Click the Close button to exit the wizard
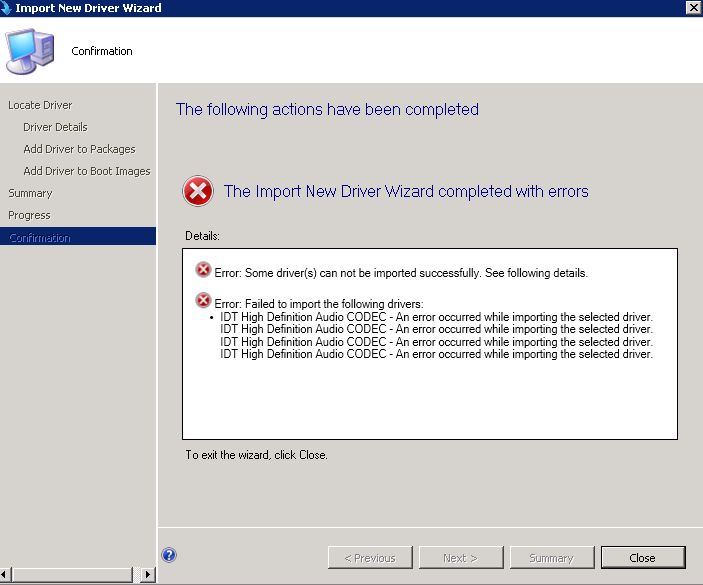This screenshot has width=703, height=585. (x=643, y=558)
